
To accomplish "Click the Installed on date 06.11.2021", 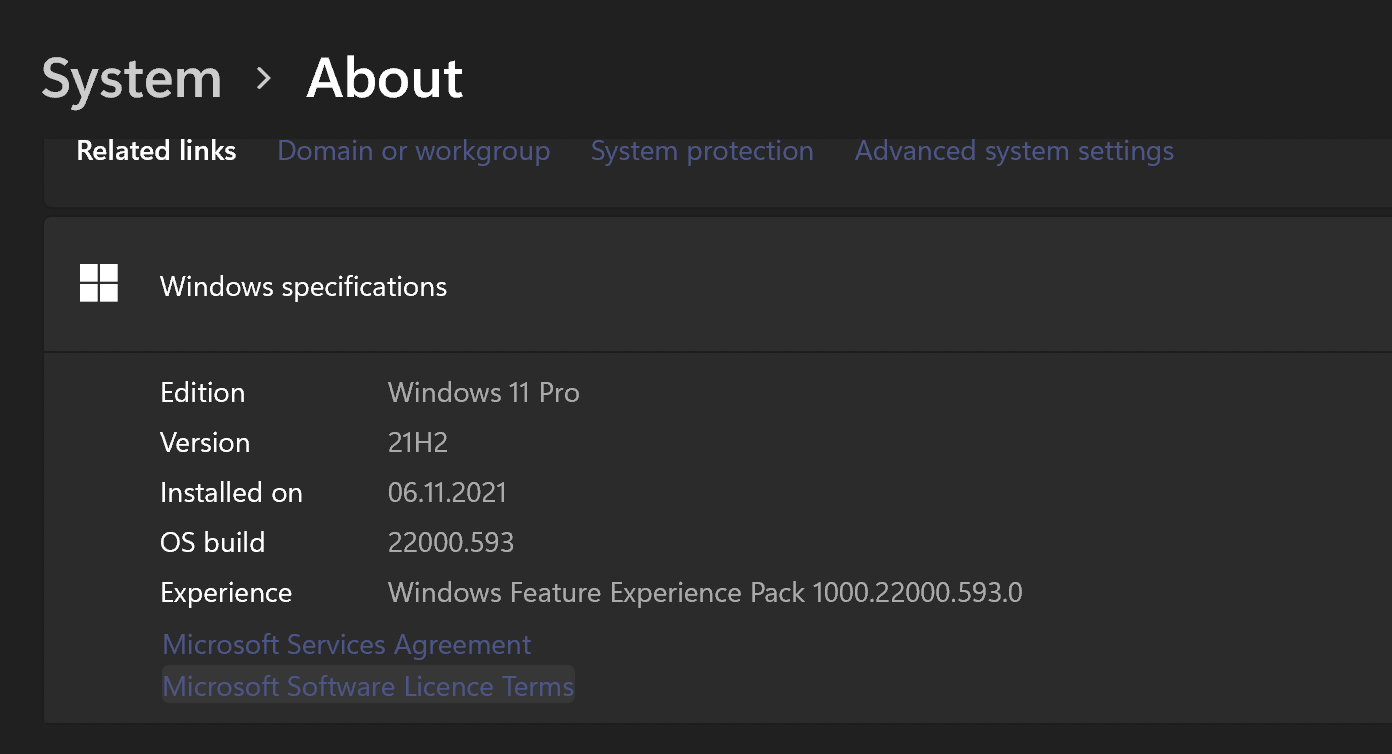I will (x=447, y=493).
